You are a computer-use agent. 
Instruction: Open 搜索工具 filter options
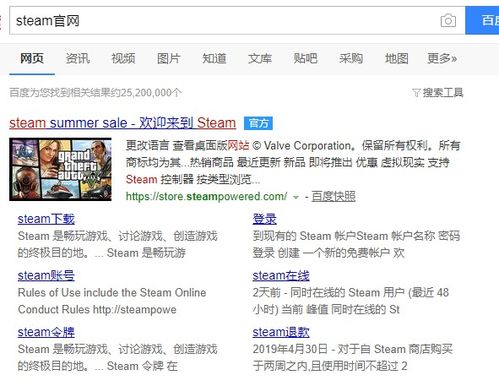click(x=443, y=92)
